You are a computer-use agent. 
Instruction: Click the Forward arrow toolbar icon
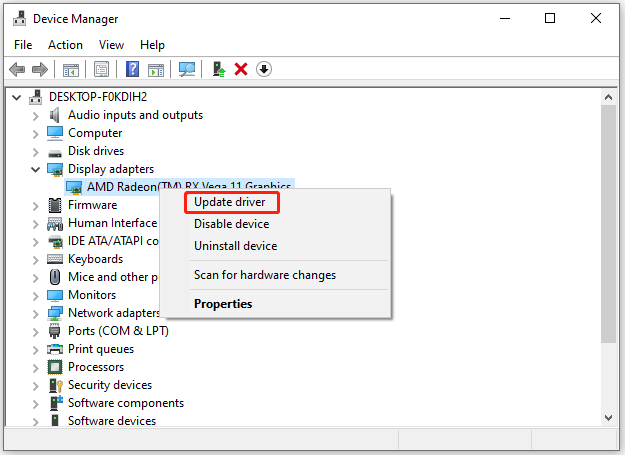39,69
